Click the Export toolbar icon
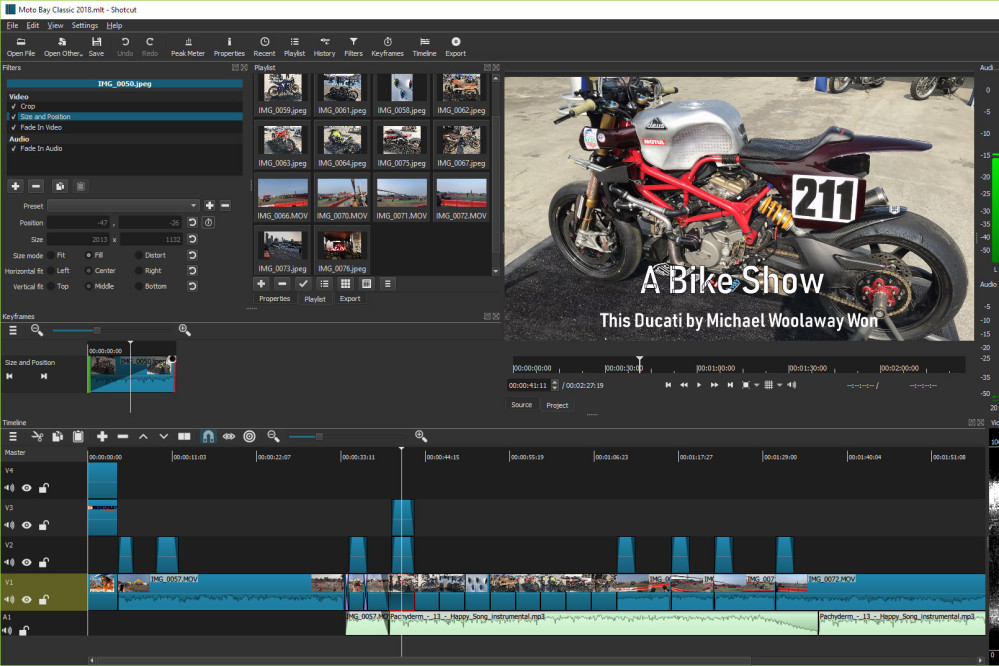The width and height of the screenshot is (999, 666). (x=456, y=47)
